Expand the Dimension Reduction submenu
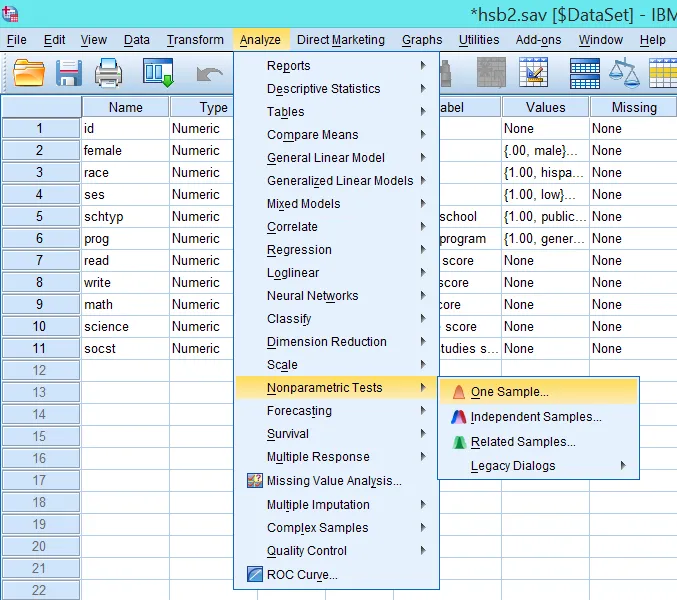Viewport: 677px width, 600px height. (x=337, y=342)
